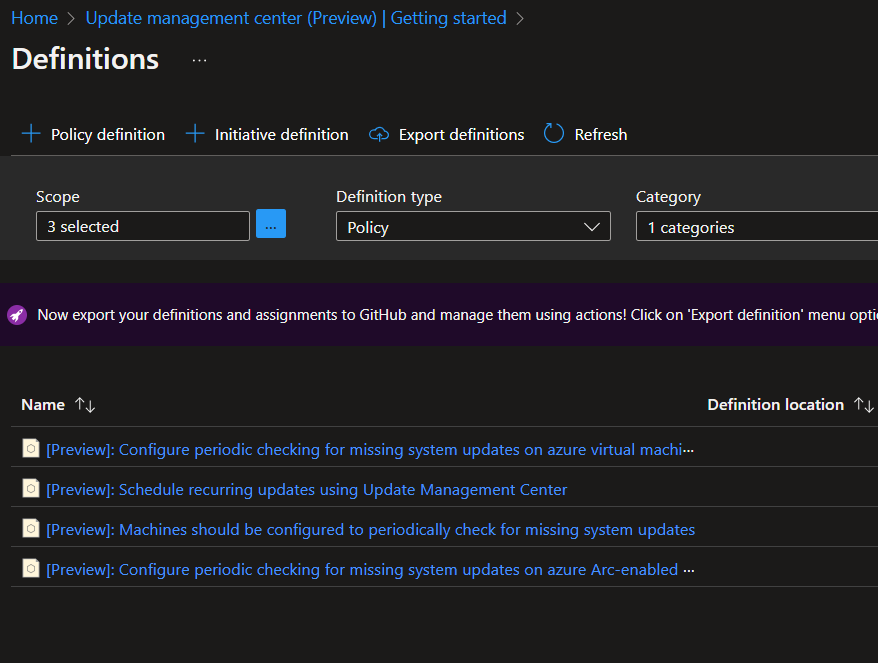Click the plus icon for Initiative definition

pos(195,134)
